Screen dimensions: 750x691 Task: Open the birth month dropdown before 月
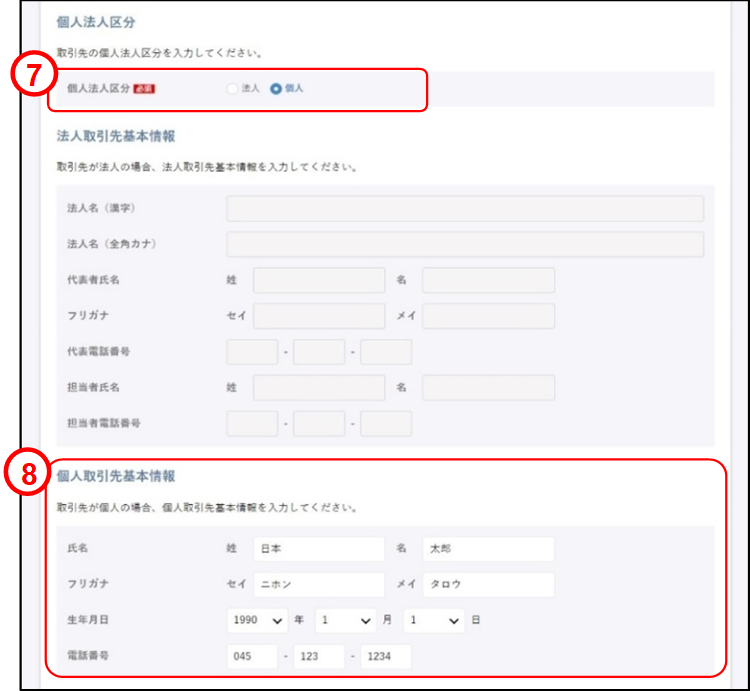pyautogui.click(x=346, y=620)
